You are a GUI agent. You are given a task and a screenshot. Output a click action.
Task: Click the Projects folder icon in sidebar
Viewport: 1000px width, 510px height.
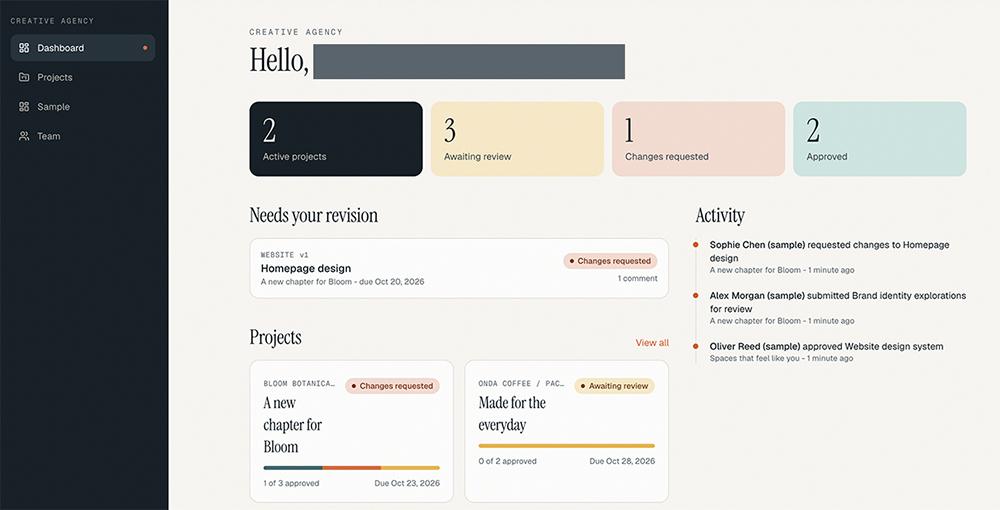[24, 77]
